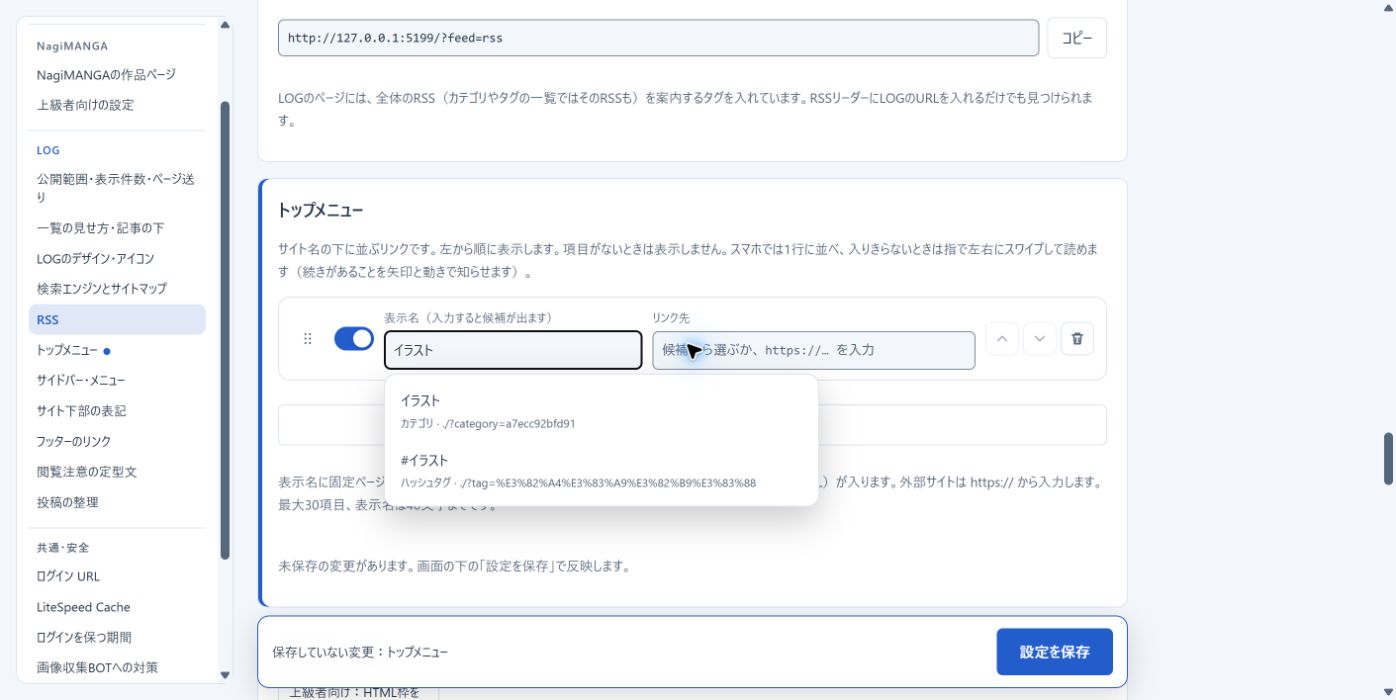
Task: Click sidebar scroll-up arrow
Action: click(224, 25)
